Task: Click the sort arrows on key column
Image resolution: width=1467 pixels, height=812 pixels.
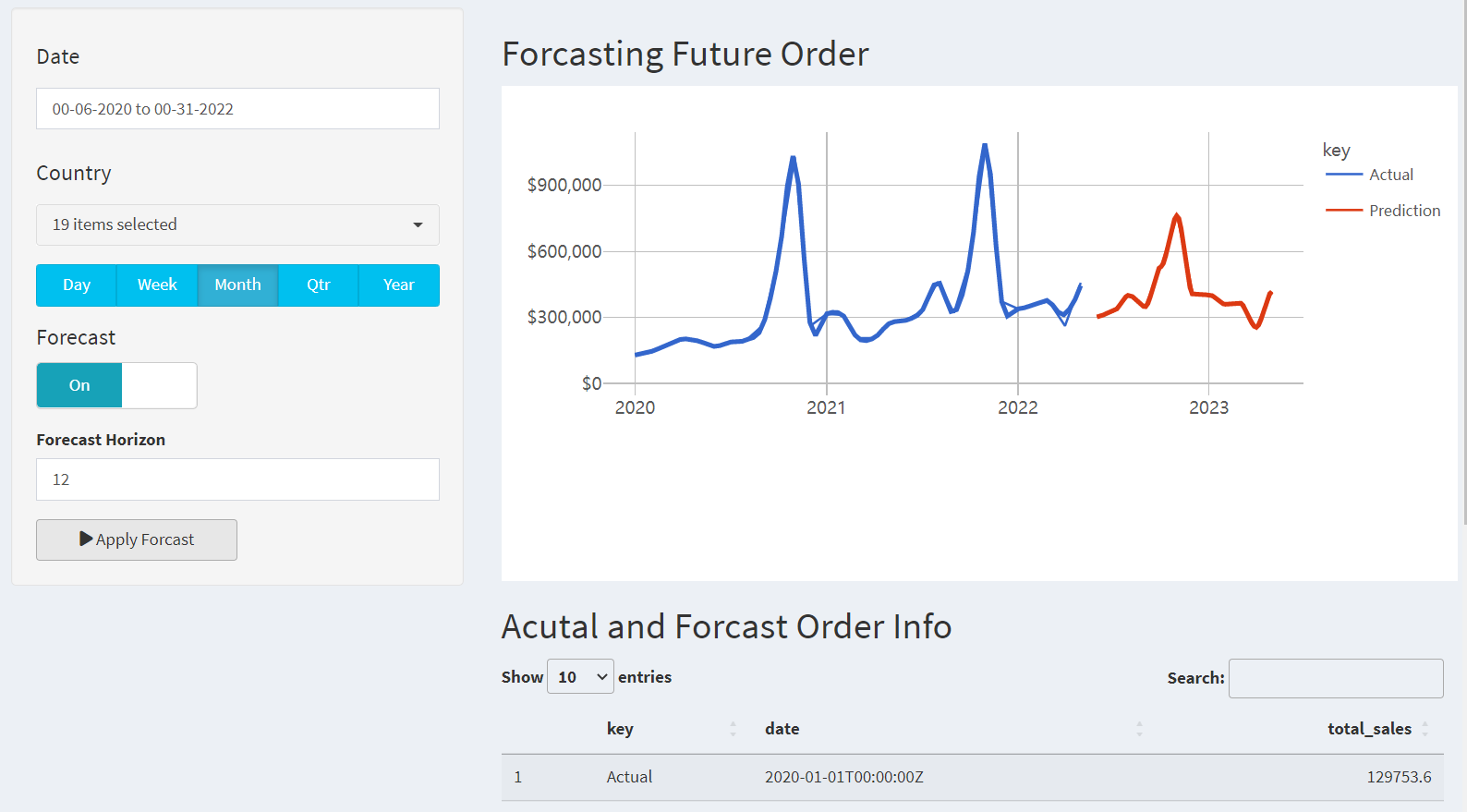Action: click(733, 729)
